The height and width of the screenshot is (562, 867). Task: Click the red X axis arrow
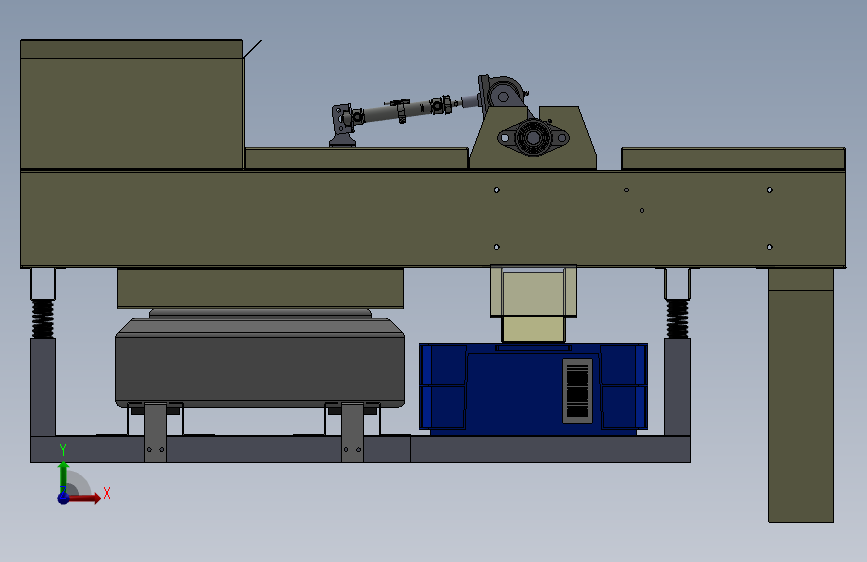coord(85,498)
